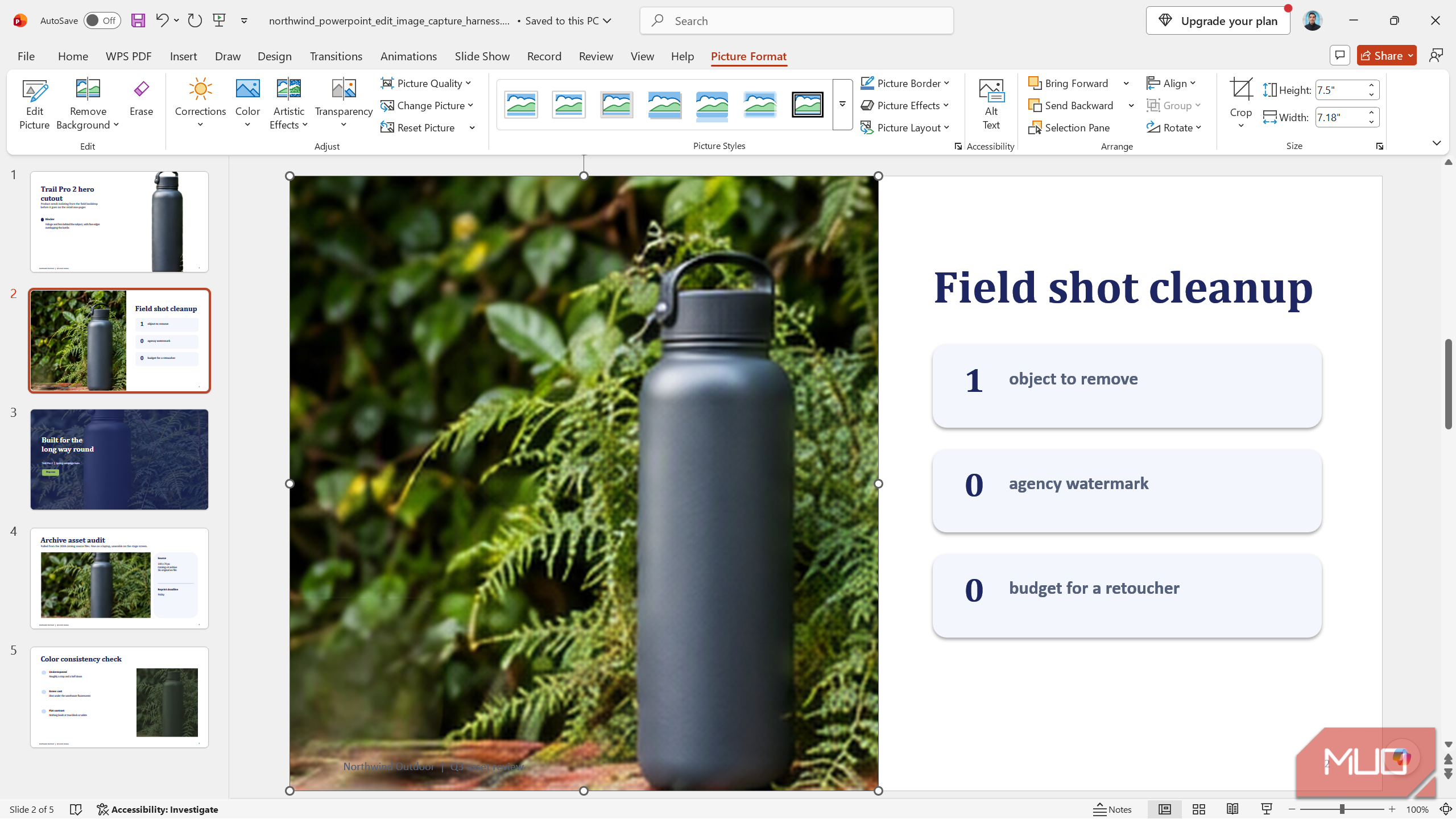Open the Animations tab
The height and width of the screenshot is (819, 1456).
pyautogui.click(x=408, y=56)
